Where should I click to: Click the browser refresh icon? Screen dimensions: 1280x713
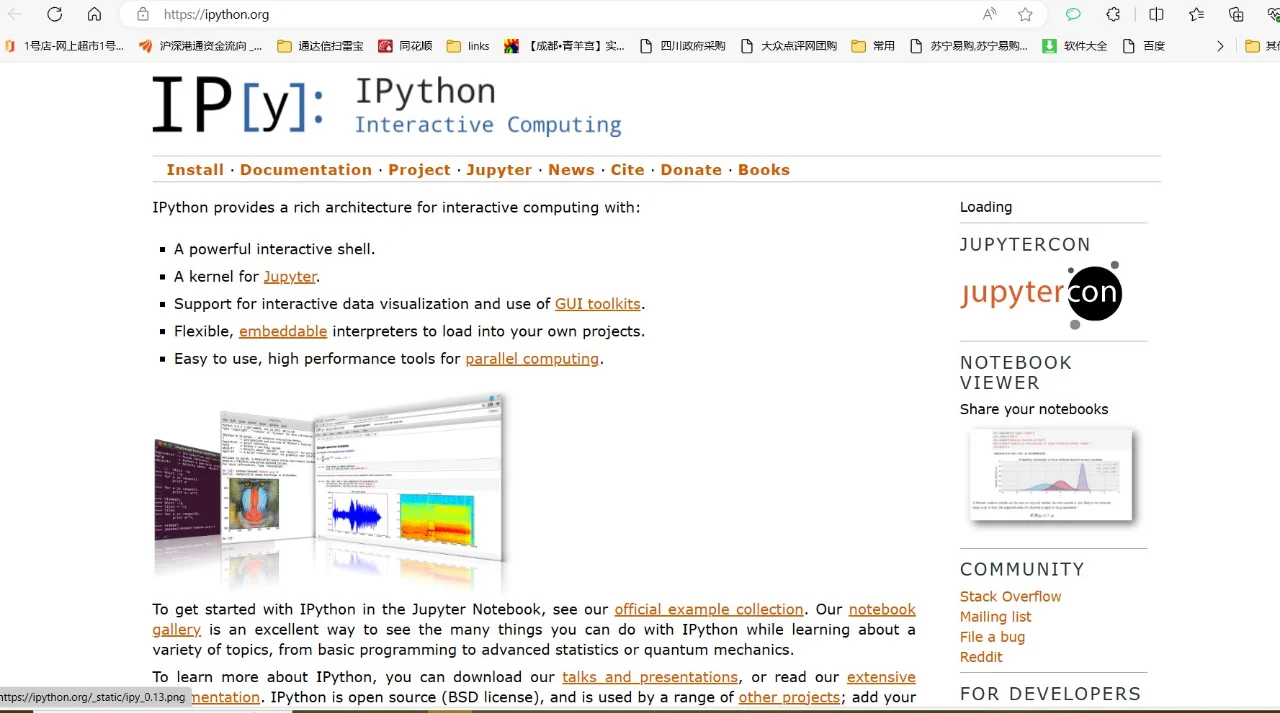(55, 14)
